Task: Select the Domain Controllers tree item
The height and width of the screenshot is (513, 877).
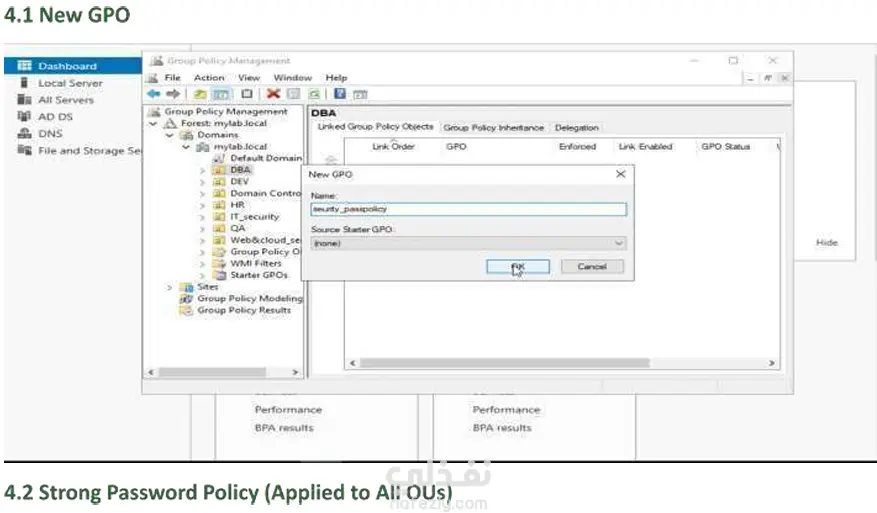Action: (x=266, y=193)
